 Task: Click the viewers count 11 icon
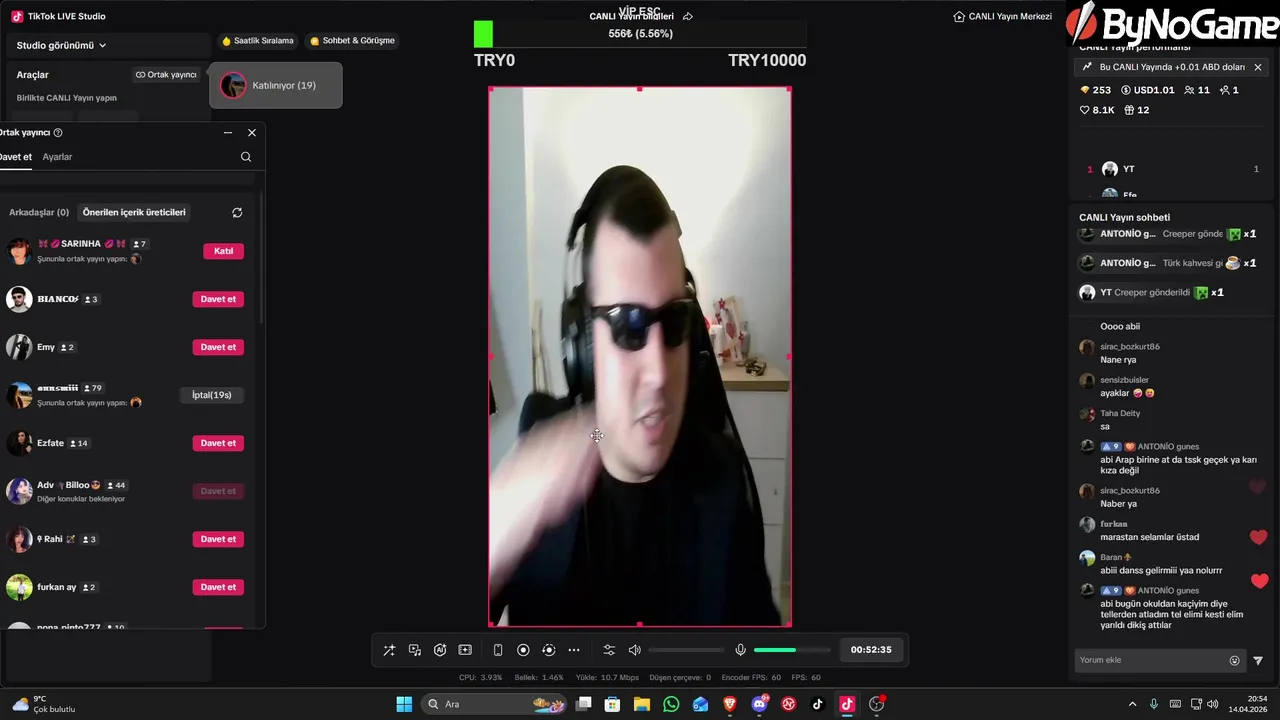[1197, 90]
